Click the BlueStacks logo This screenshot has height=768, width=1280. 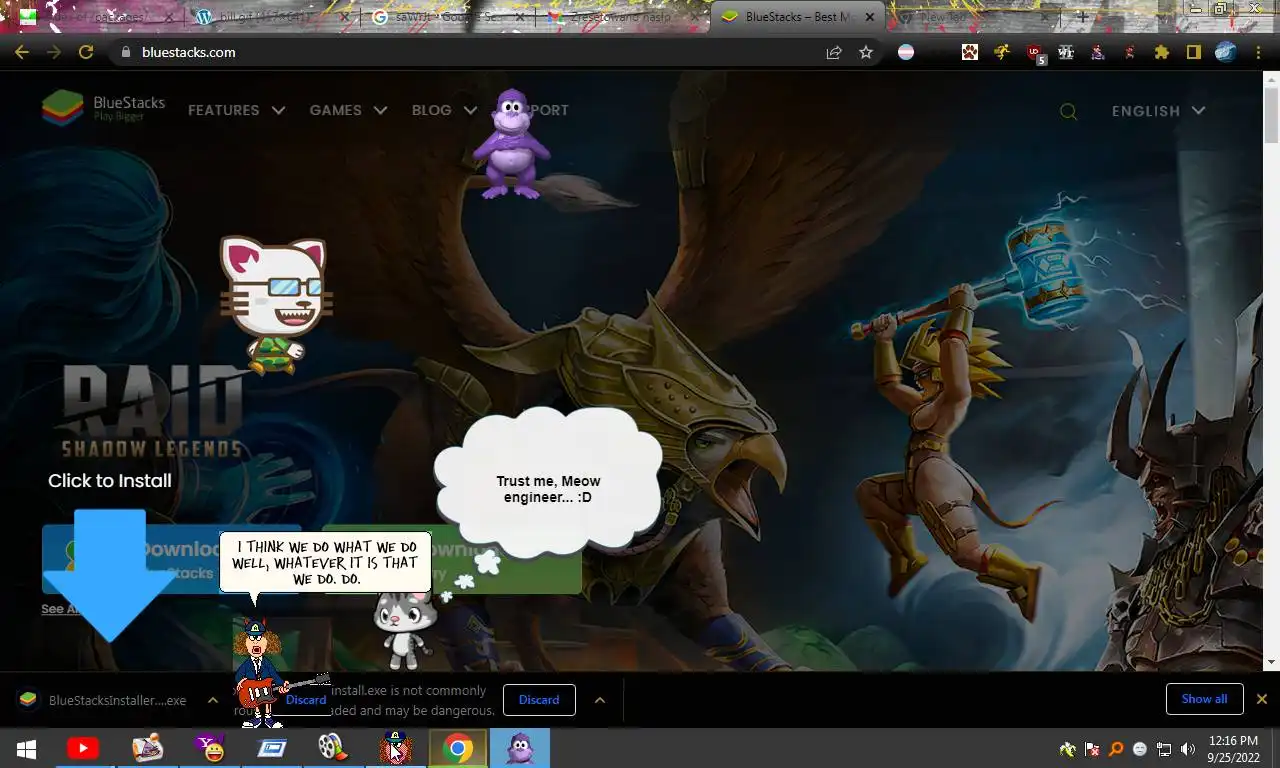coord(103,108)
